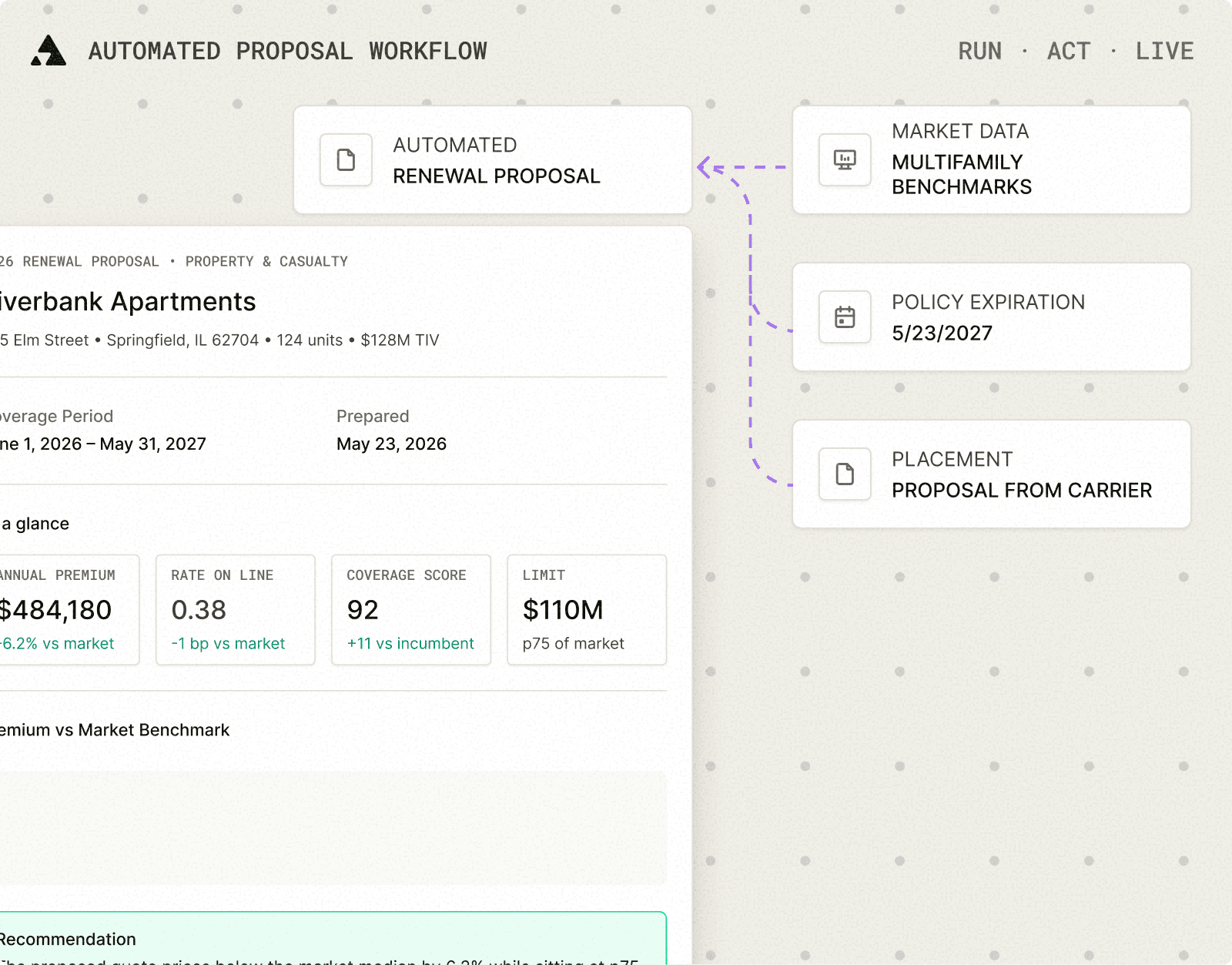Click the '-6.2% vs market' text
1232x965 pixels.
coord(57,644)
